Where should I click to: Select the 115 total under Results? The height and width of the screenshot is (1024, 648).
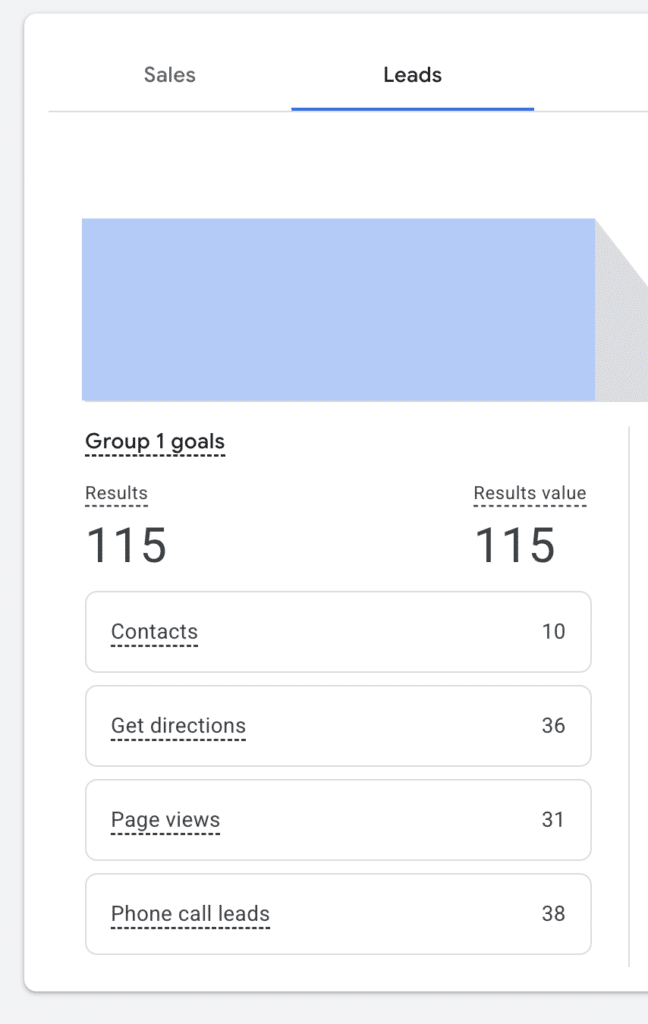coord(126,546)
